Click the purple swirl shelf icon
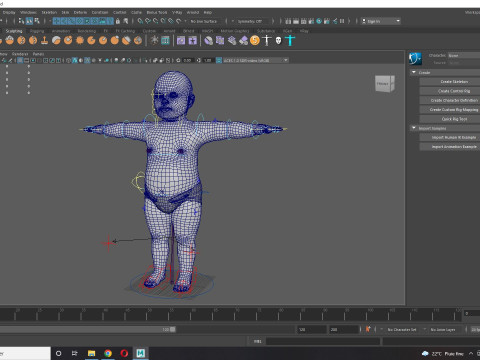This screenshot has height=360, width=480. [x=181, y=41]
